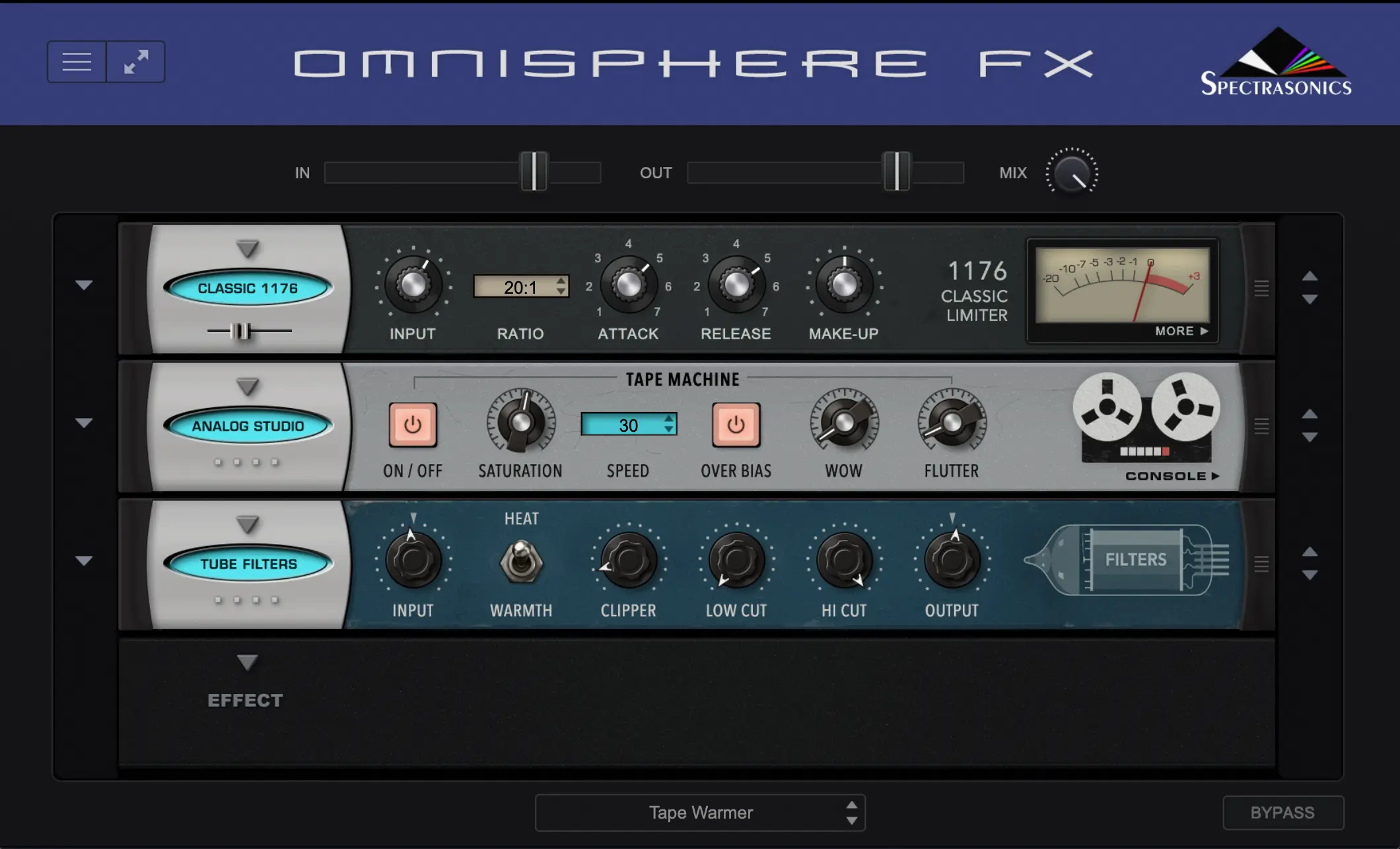
Task: Toggle the Tape Machine ON/OFF power button
Action: coord(412,424)
